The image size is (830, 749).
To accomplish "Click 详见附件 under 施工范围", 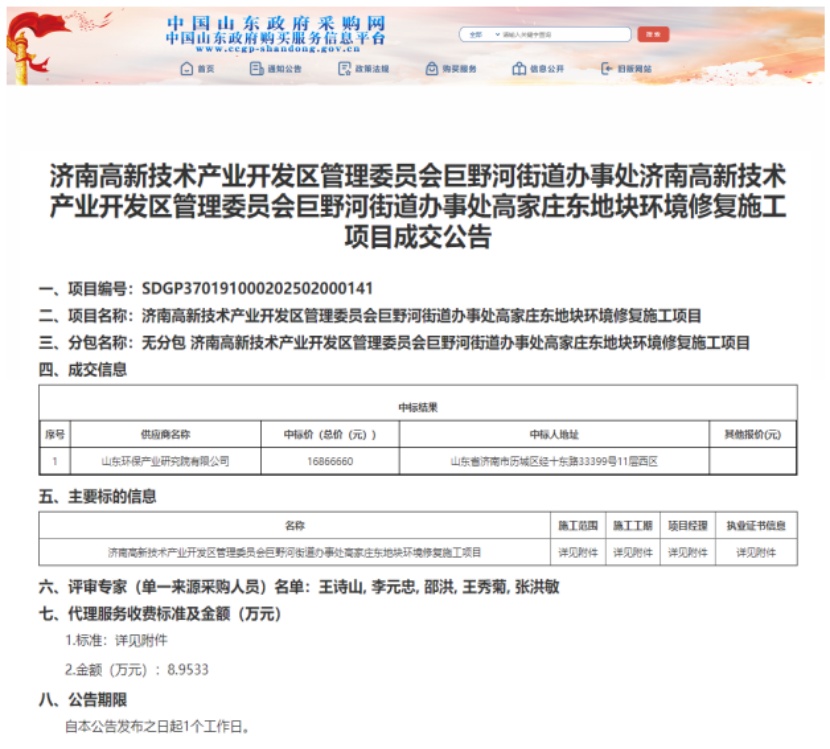I will pyautogui.click(x=578, y=553).
